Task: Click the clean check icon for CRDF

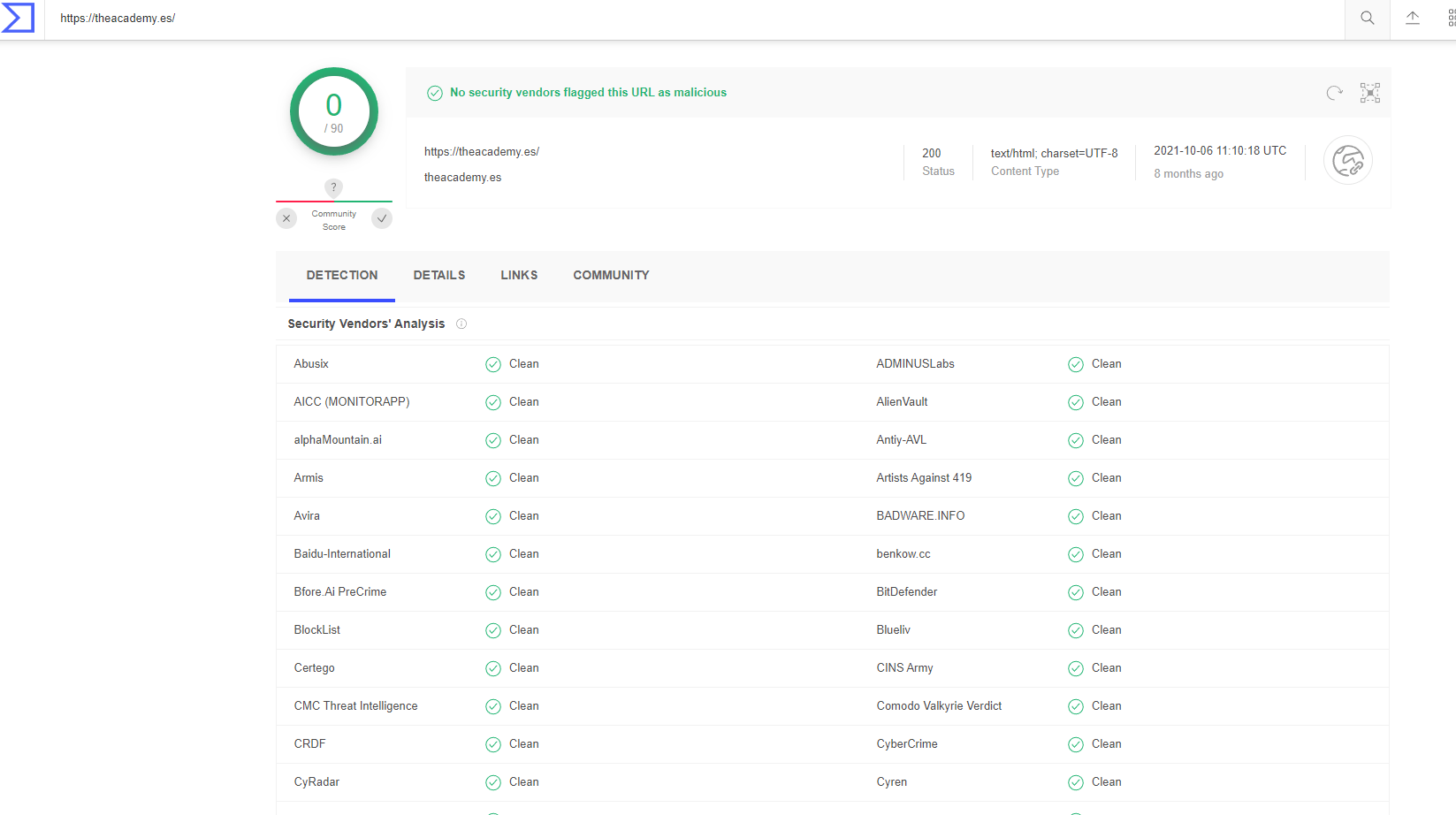Action: [x=493, y=744]
